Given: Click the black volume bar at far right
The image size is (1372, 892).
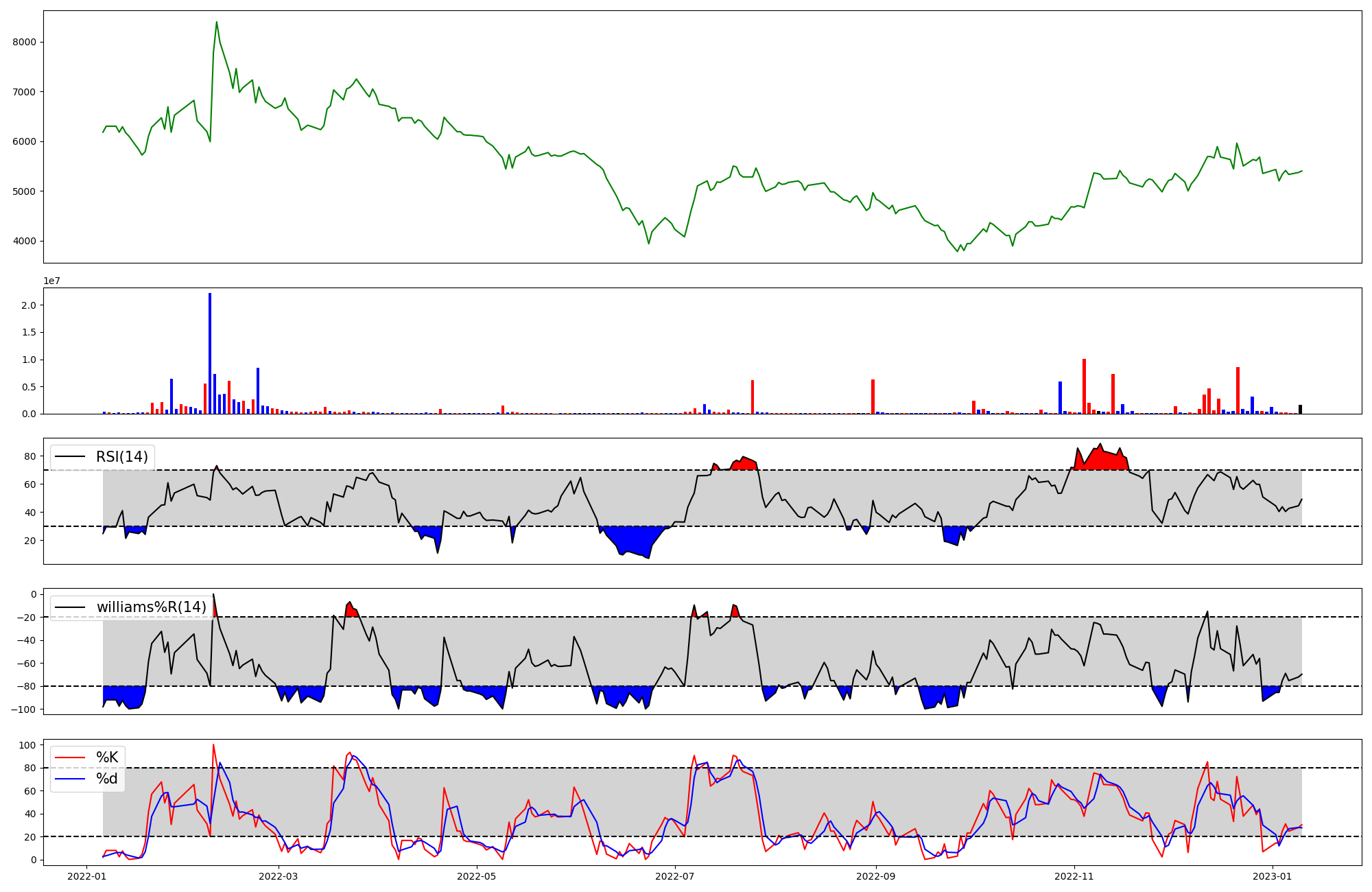Looking at the screenshot, I should click(x=1300, y=410).
